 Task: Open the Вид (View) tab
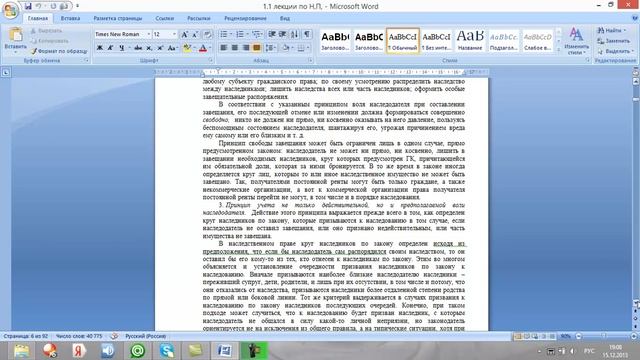click(x=284, y=18)
